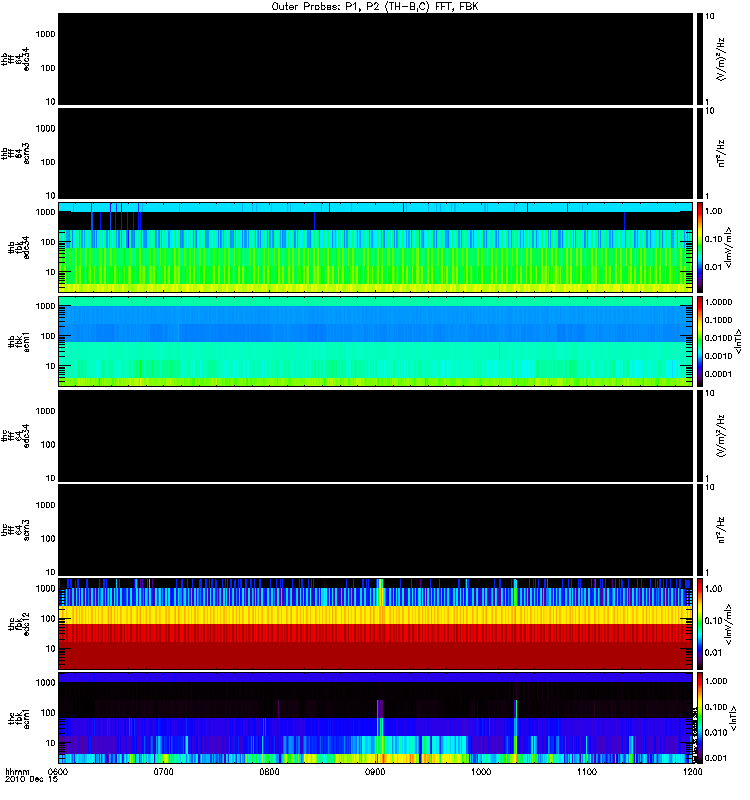
Task: Click the thb fbk edc34 rainbow color bar
Action: (700, 247)
